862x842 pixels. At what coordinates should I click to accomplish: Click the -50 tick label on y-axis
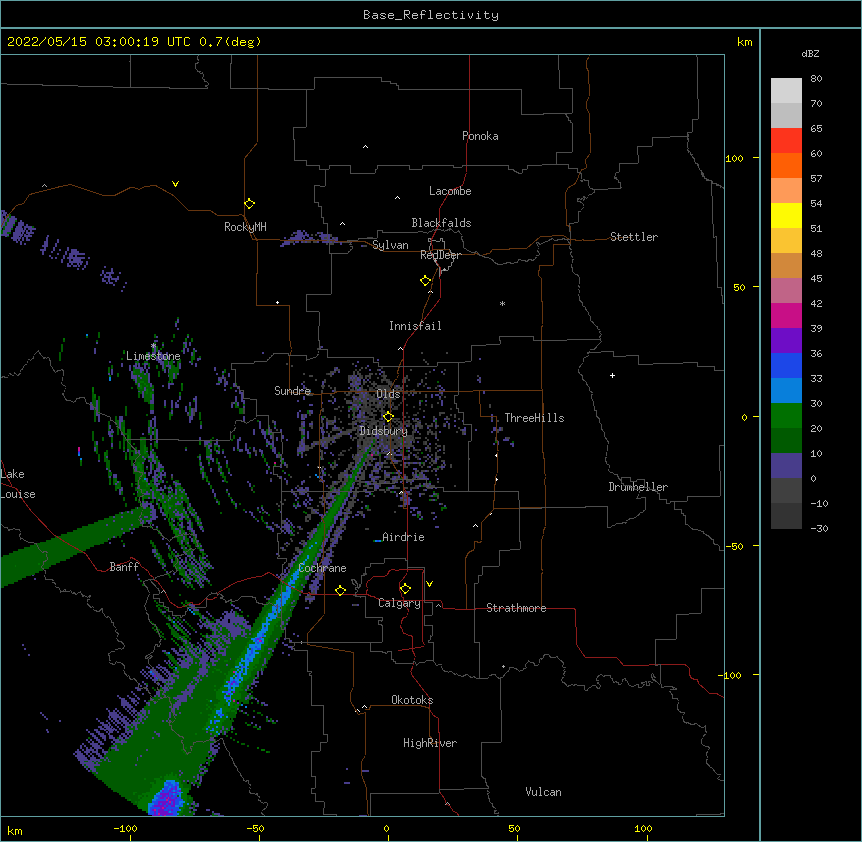734,546
